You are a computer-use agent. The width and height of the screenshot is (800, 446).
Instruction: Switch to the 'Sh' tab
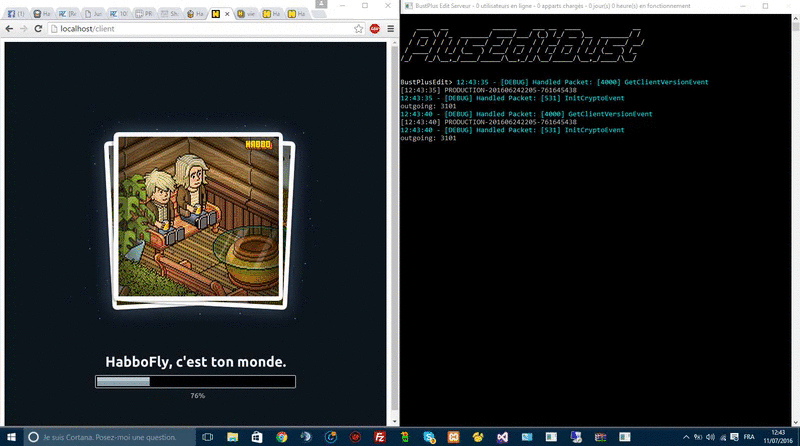click(169, 14)
